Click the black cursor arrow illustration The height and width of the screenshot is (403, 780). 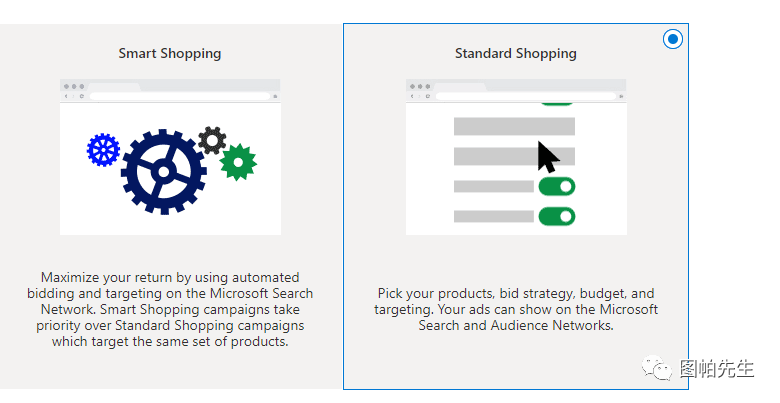[546, 157]
